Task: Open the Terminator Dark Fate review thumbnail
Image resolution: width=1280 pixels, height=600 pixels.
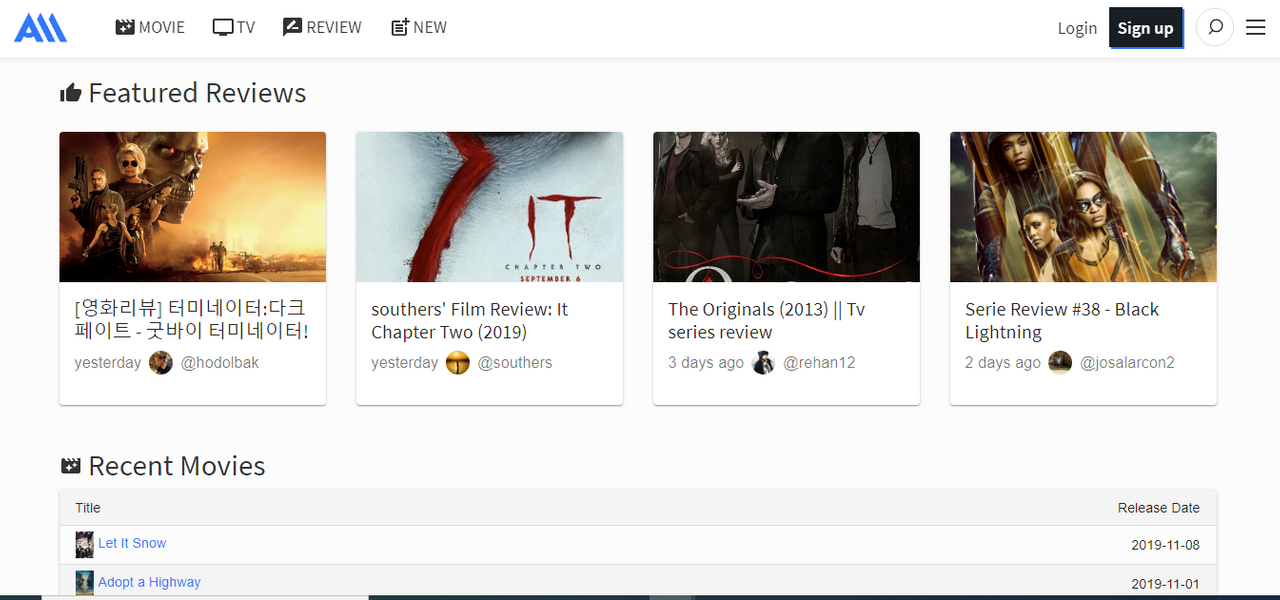Action: pos(193,207)
